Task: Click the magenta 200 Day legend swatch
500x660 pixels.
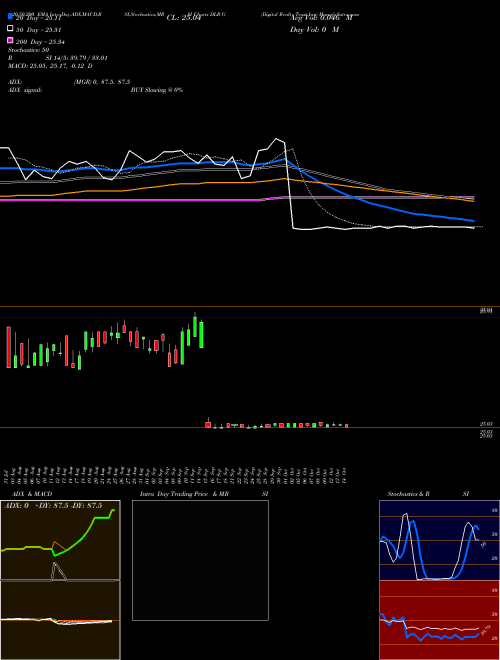Action: pos(10,40)
